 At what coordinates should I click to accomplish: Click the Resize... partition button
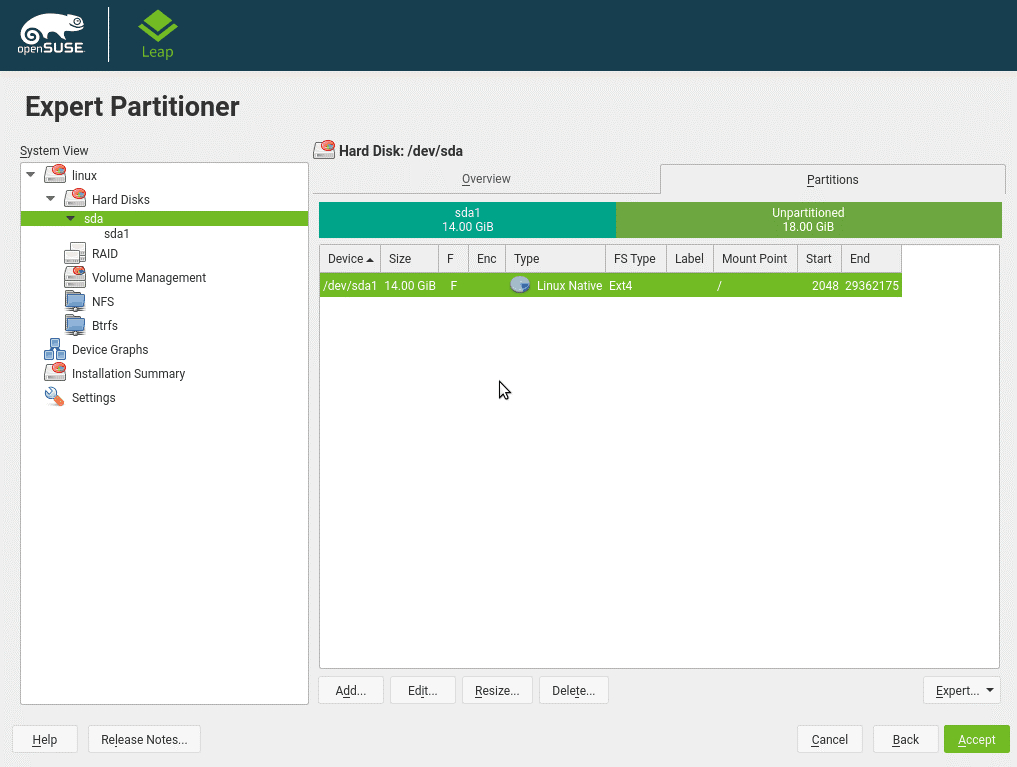pyautogui.click(x=497, y=690)
